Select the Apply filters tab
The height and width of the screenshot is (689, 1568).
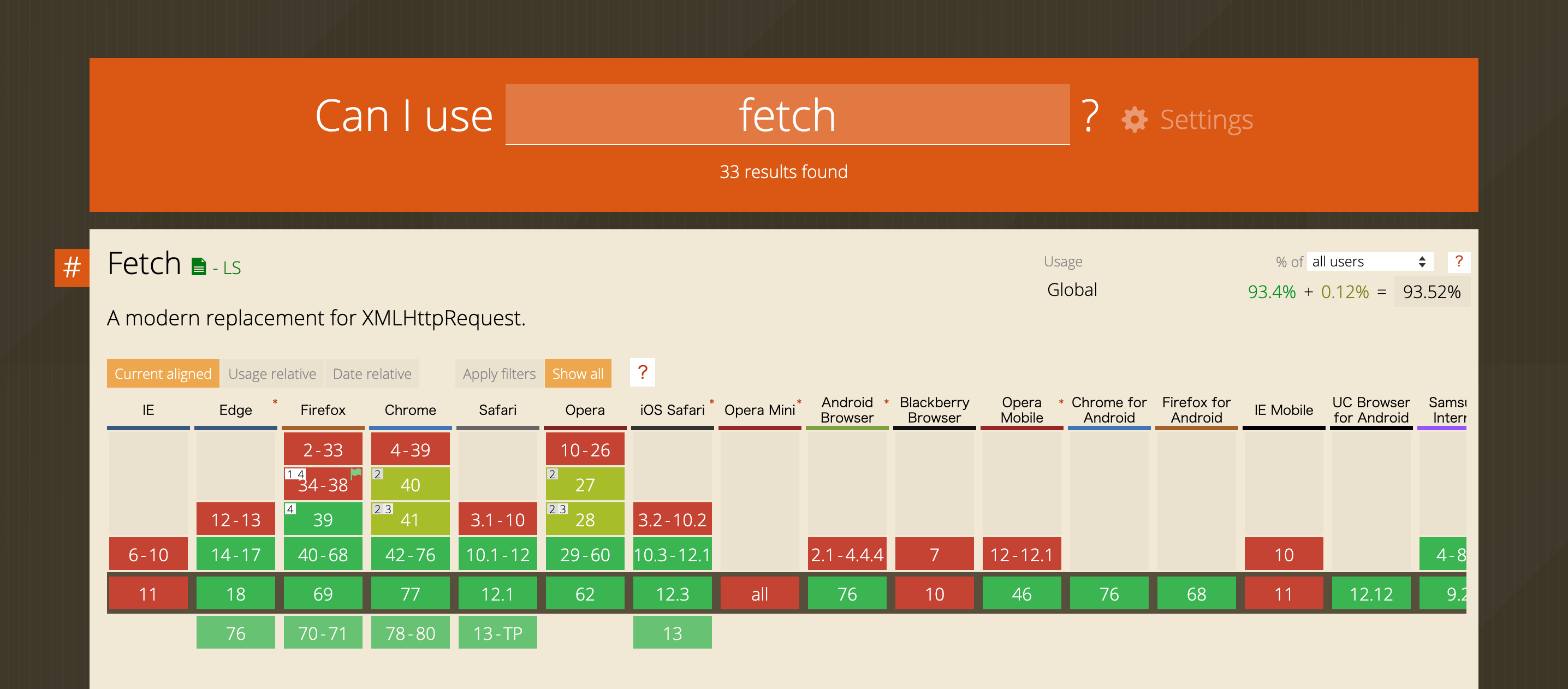pyautogui.click(x=498, y=374)
